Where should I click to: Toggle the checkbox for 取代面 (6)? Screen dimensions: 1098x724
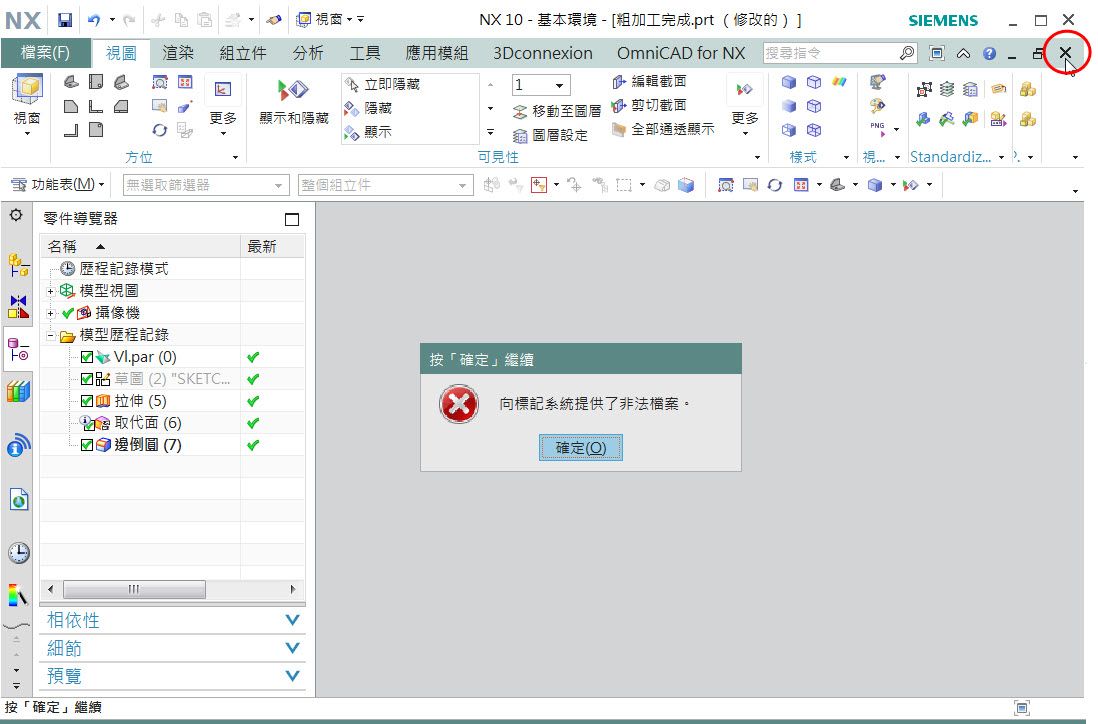click(x=90, y=426)
